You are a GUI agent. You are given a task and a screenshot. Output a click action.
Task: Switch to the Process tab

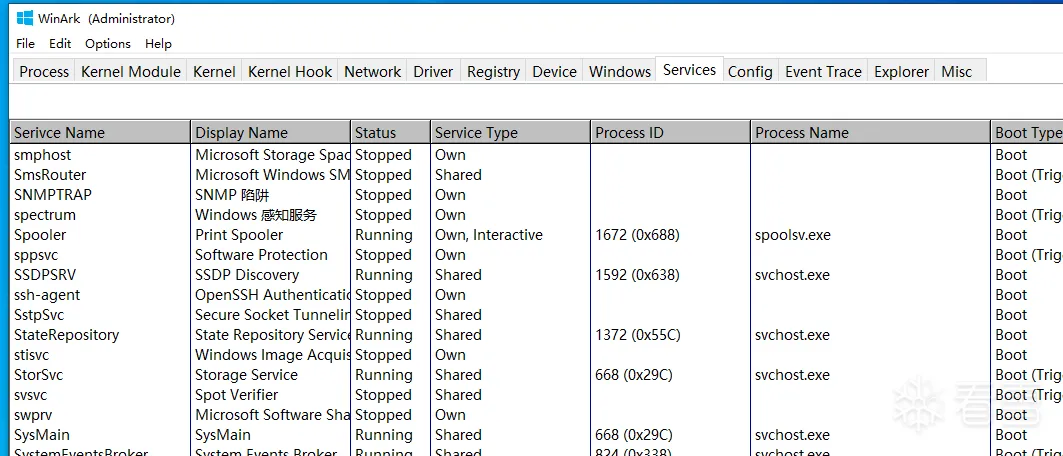point(44,72)
